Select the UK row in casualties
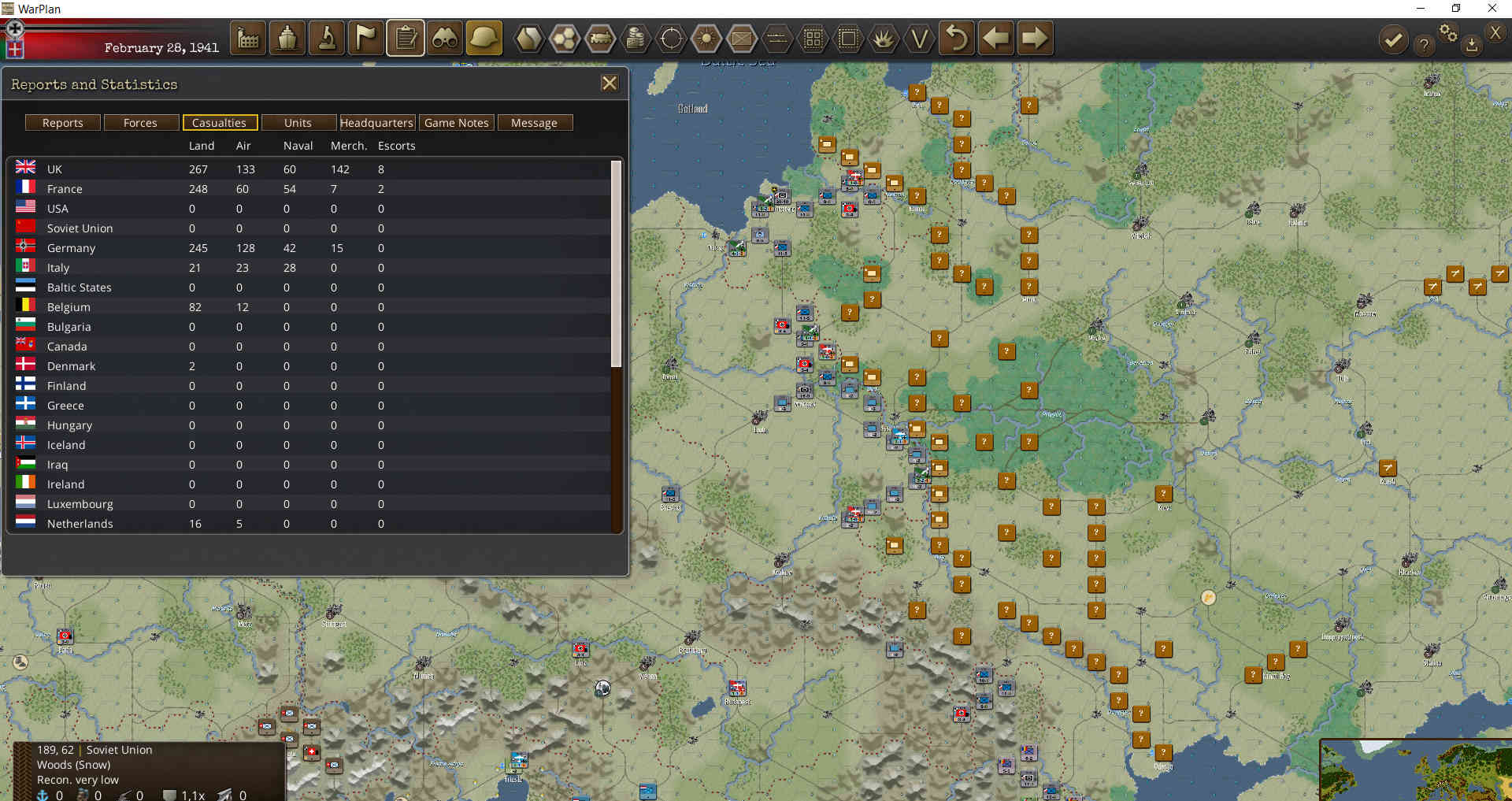Image resolution: width=1512 pixels, height=801 pixels. (x=311, y=169)
